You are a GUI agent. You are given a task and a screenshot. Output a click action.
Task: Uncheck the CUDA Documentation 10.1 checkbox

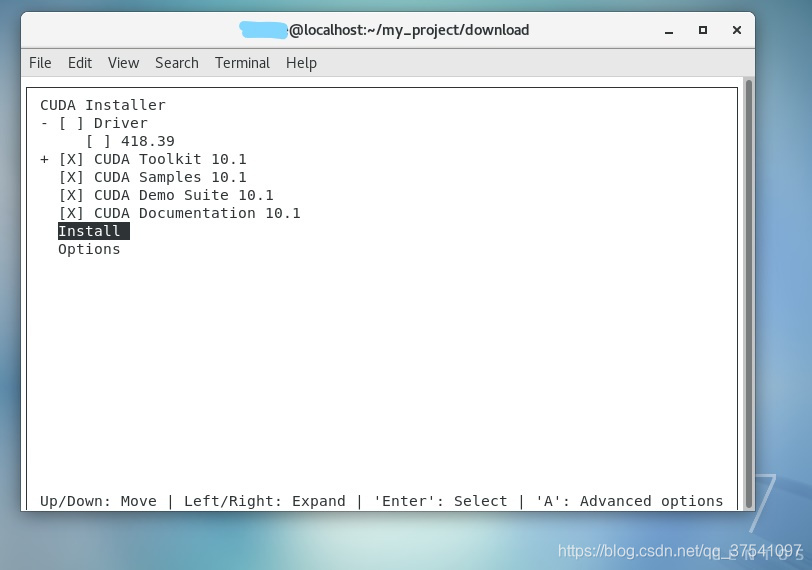pyautogui.click(x=71, y=213)
